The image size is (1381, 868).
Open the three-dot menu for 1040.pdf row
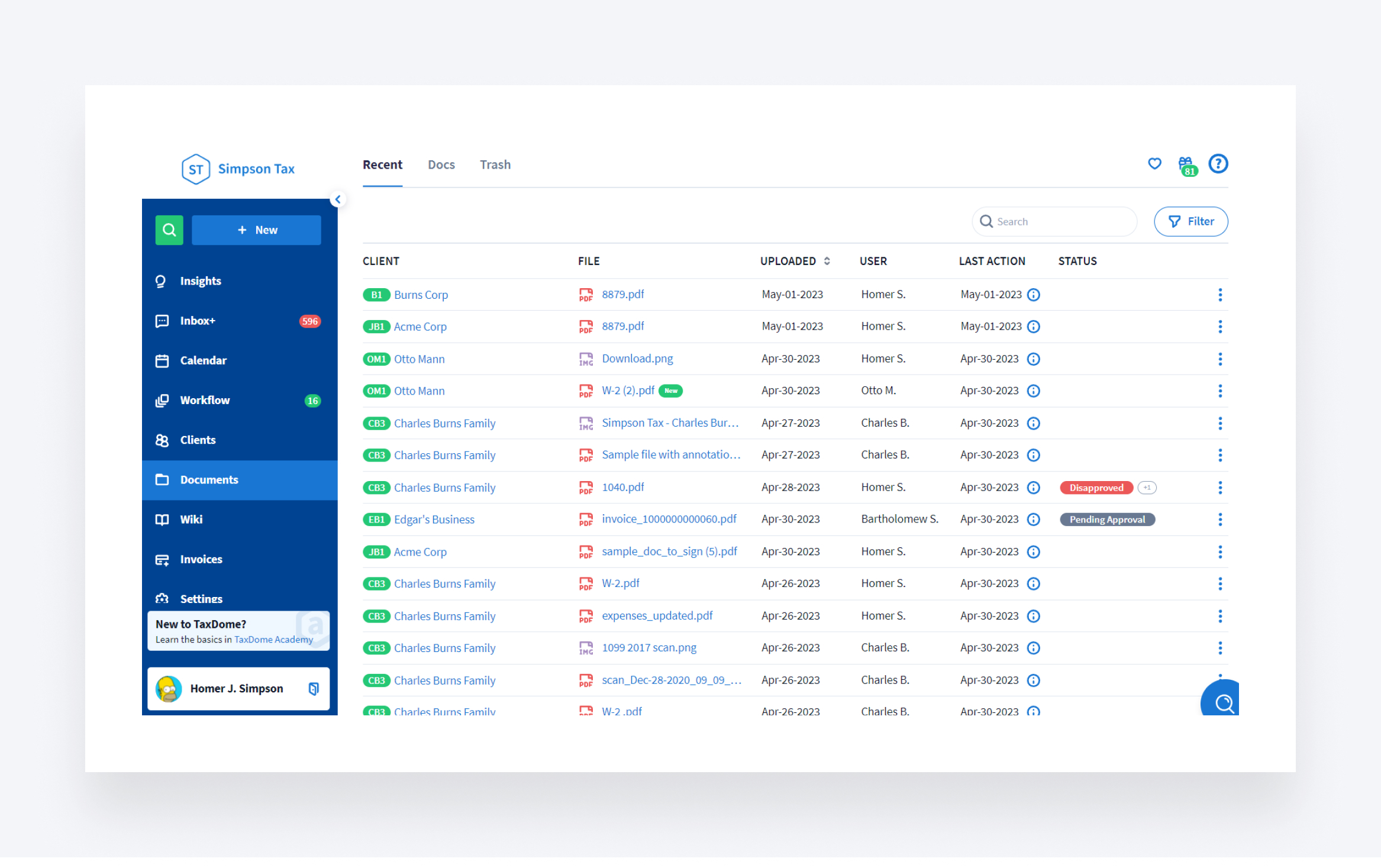coord(1220,487)
